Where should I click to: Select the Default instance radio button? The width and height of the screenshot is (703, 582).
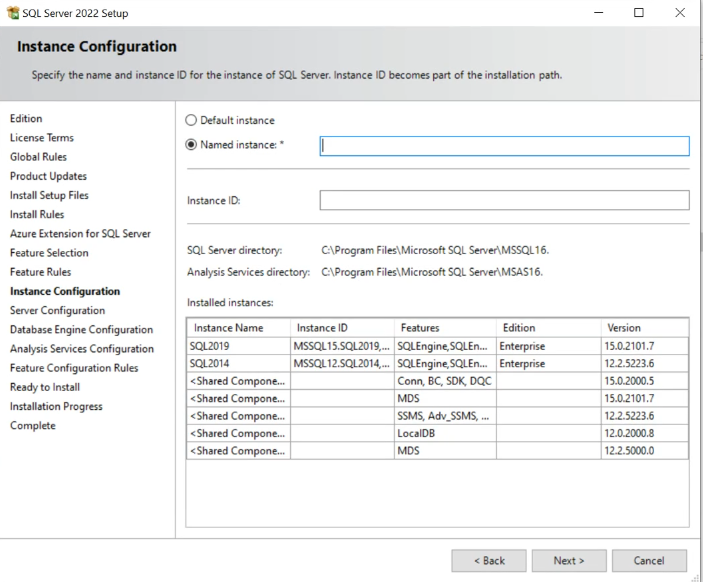191,120
